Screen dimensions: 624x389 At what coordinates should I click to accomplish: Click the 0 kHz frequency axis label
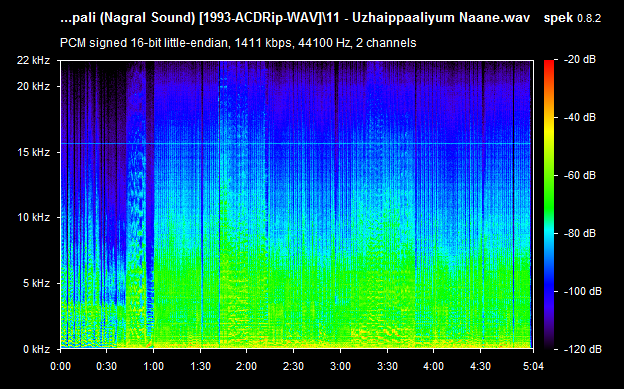click(36, 349)
